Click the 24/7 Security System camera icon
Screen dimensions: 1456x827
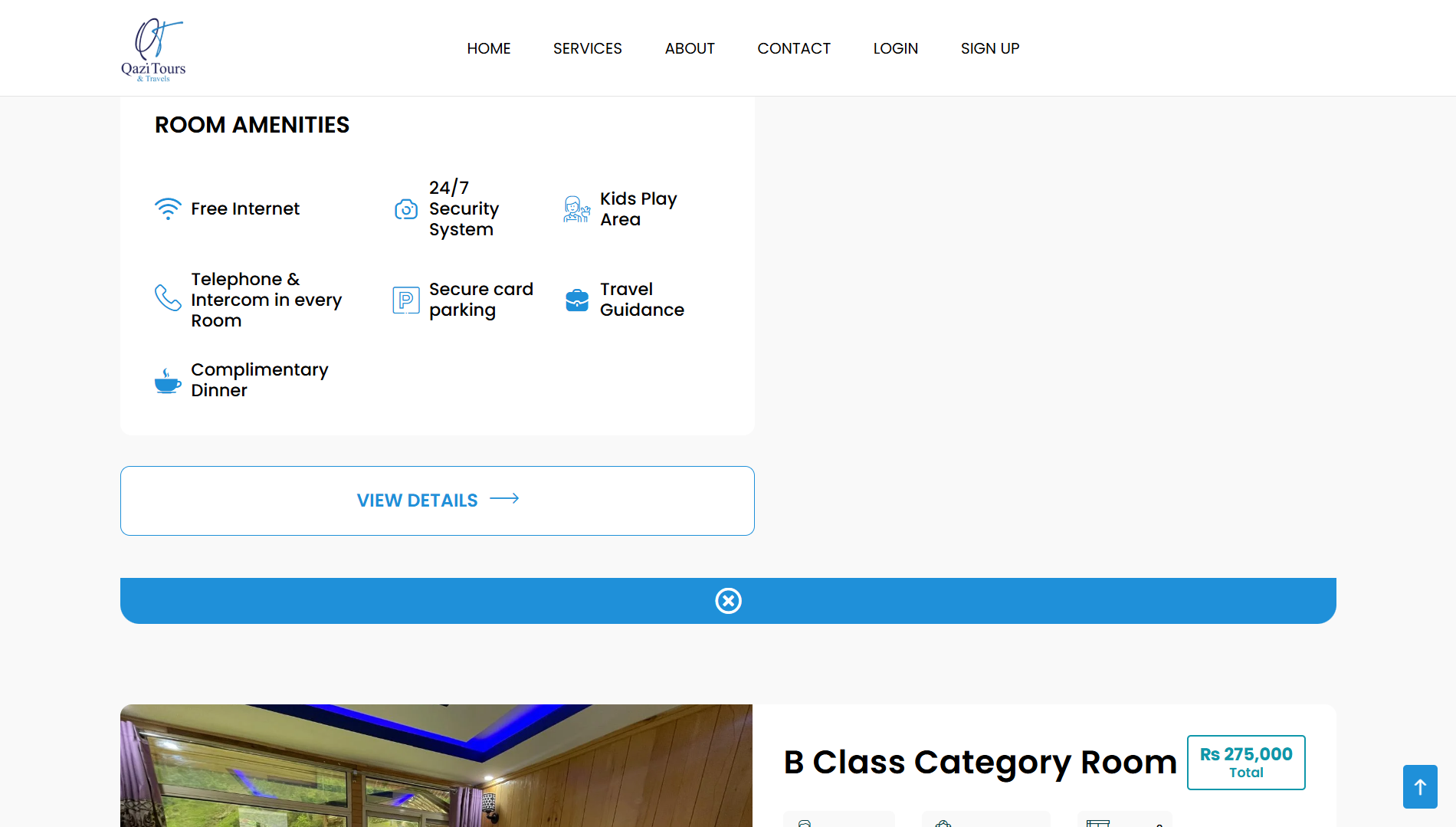[x=406, y=208]
